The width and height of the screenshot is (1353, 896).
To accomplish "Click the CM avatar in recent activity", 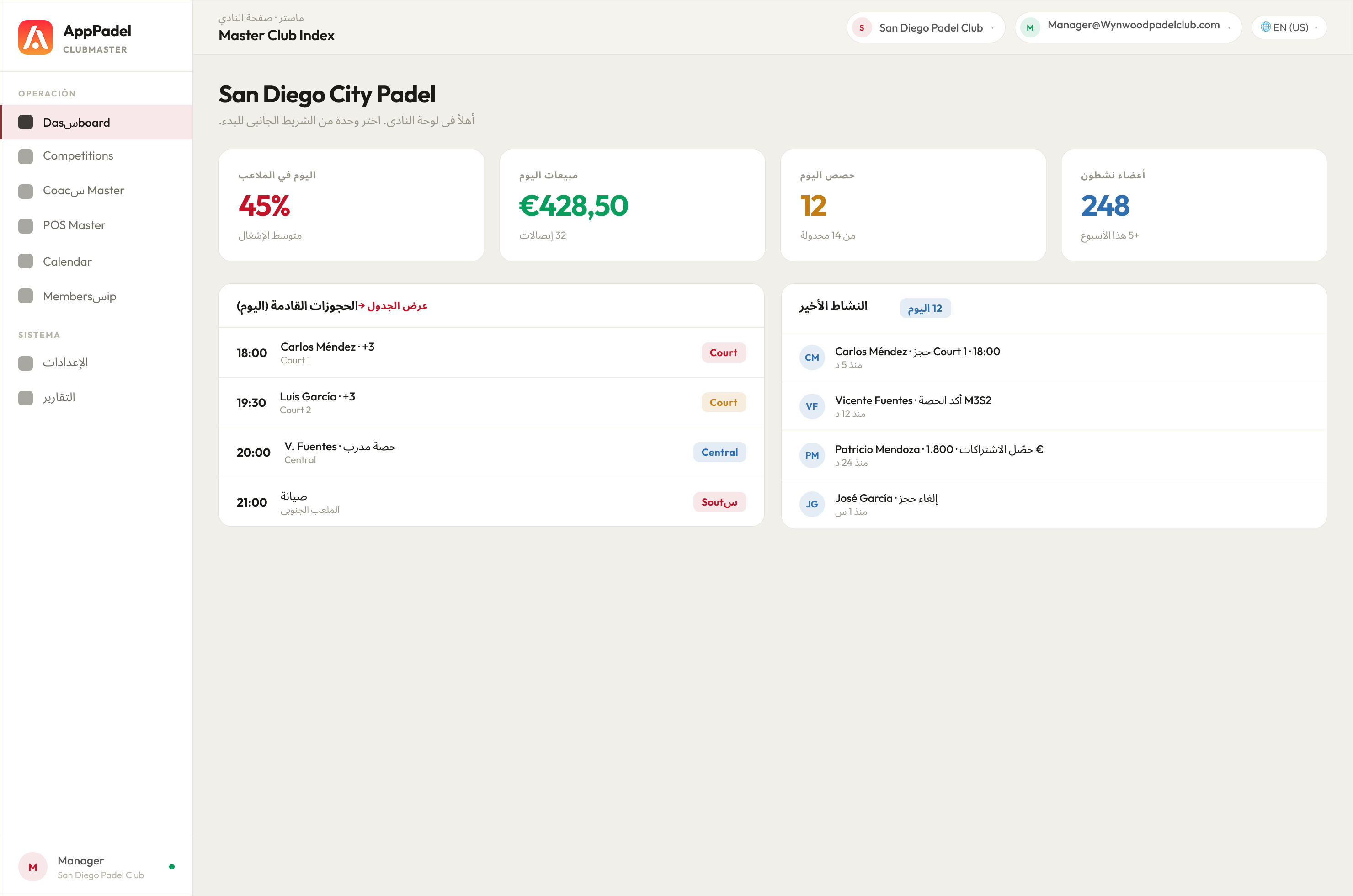I will (811, 357).
